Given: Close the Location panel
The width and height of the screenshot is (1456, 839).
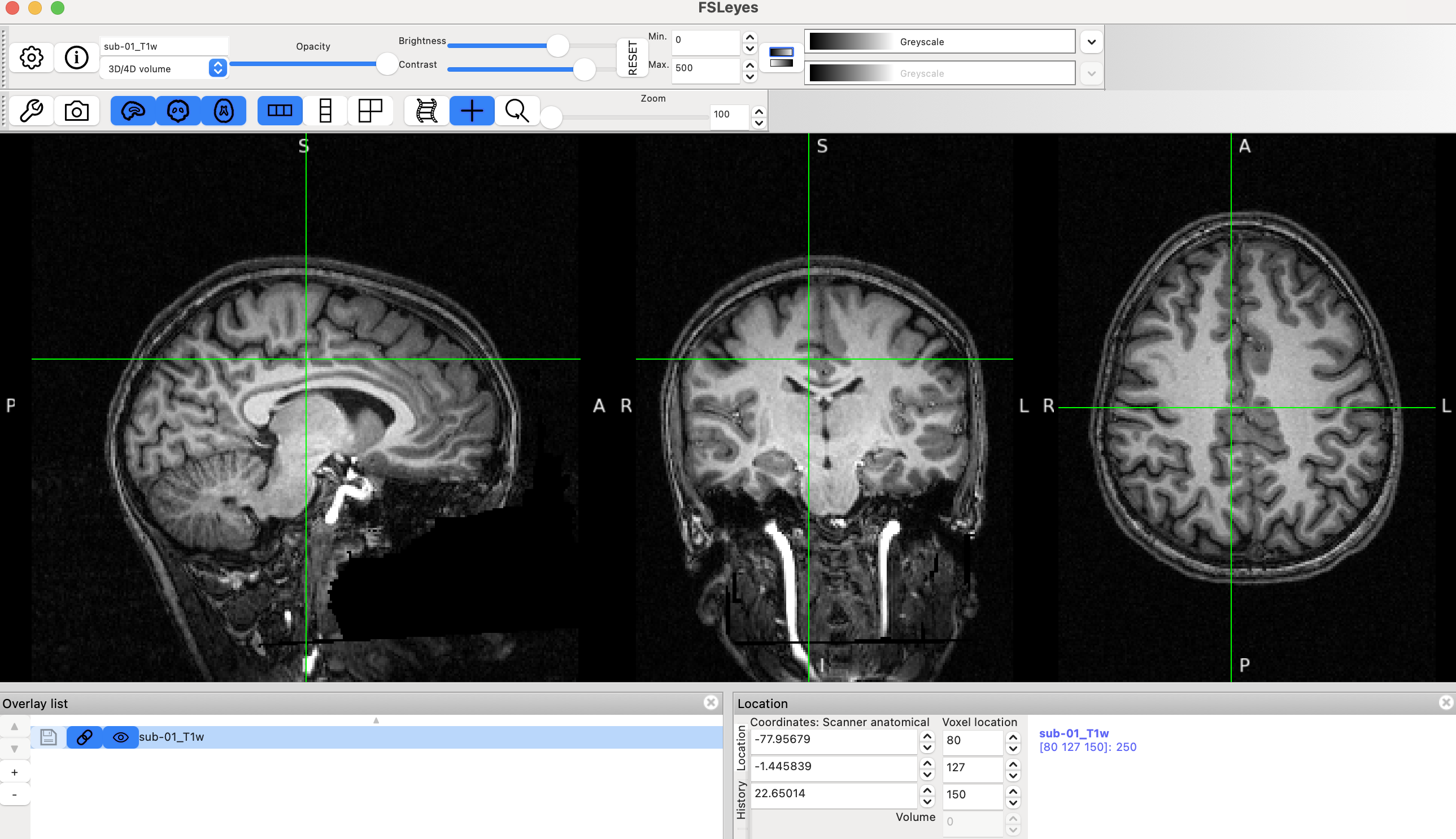Looking at the screenshot, I should tap(1446, 702).
